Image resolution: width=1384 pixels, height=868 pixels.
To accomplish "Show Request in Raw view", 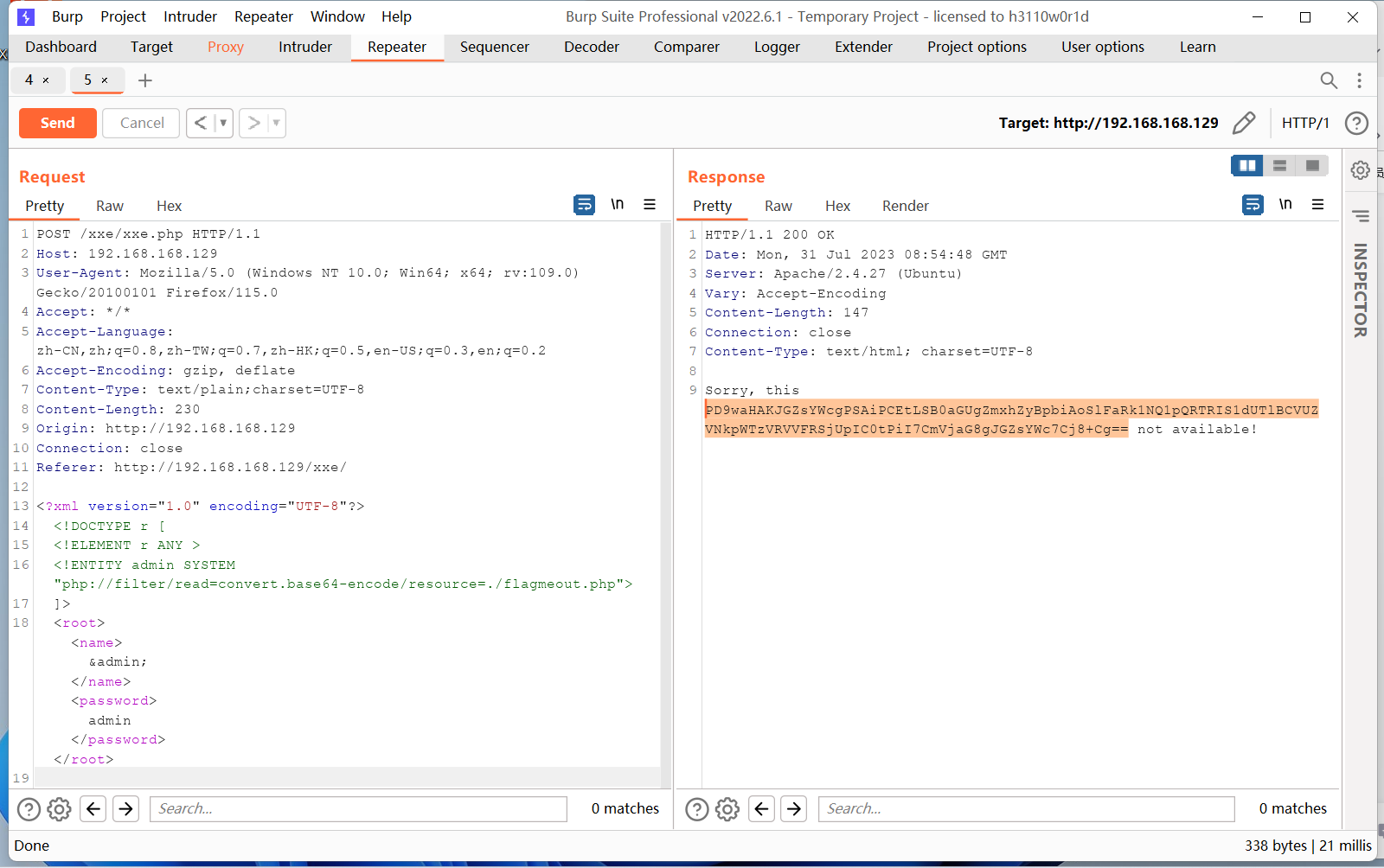I will (x=110, y=206).
